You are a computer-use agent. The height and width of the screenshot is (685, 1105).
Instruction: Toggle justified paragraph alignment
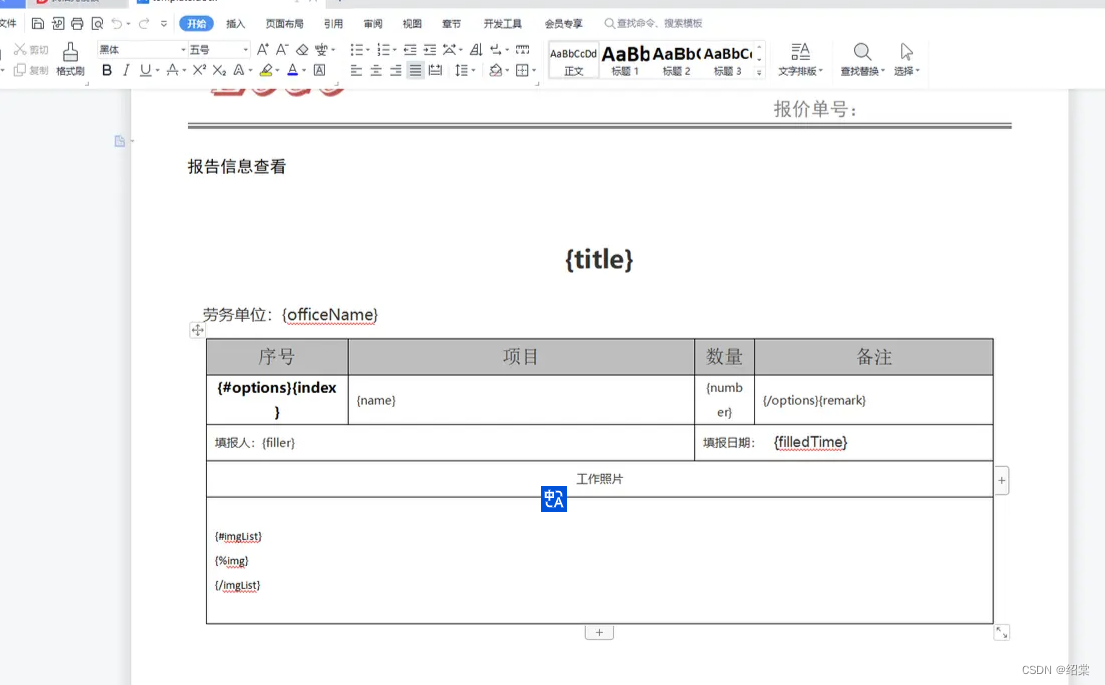[413, 70]
